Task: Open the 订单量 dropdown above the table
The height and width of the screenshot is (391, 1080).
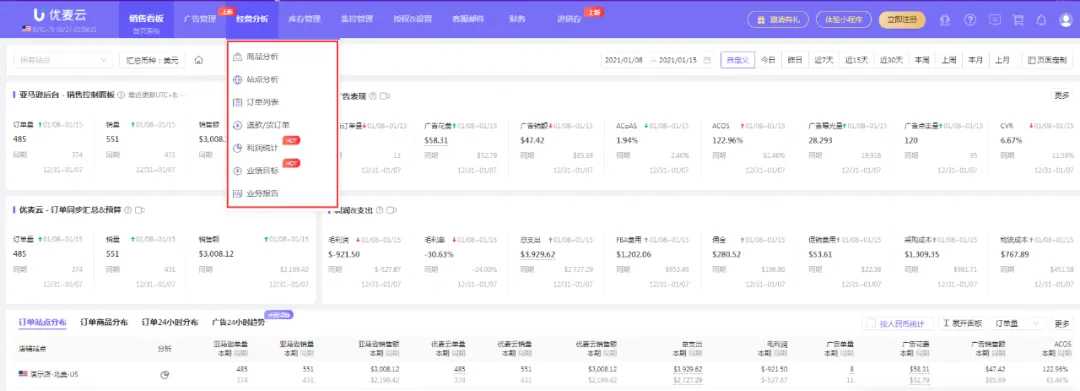Action: click(x=1018, y=323)
